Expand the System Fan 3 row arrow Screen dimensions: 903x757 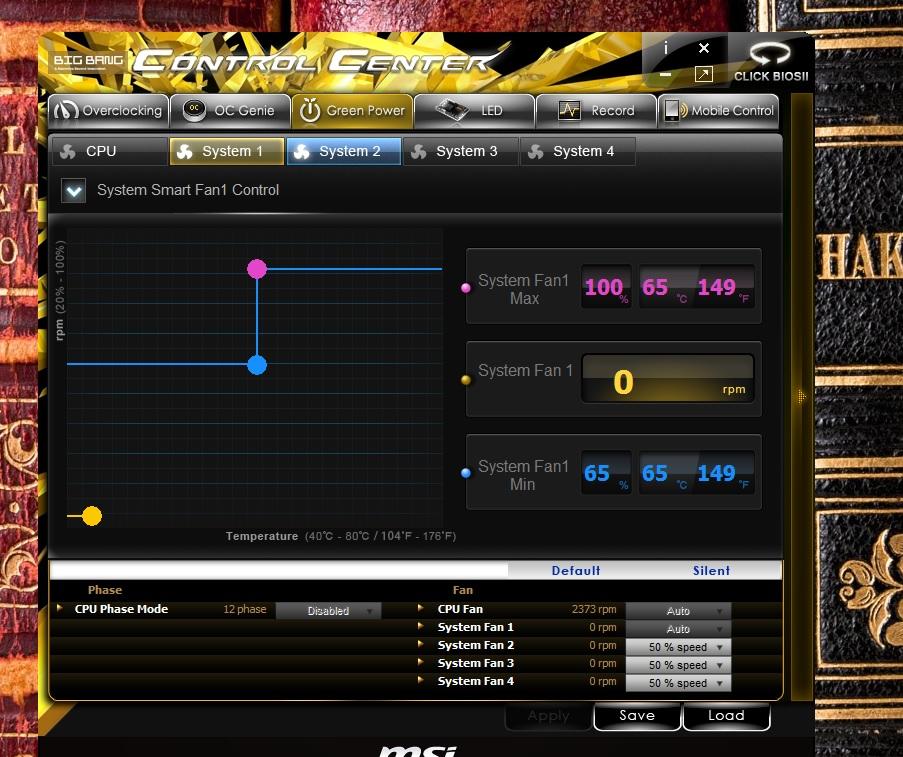point(420,662)
